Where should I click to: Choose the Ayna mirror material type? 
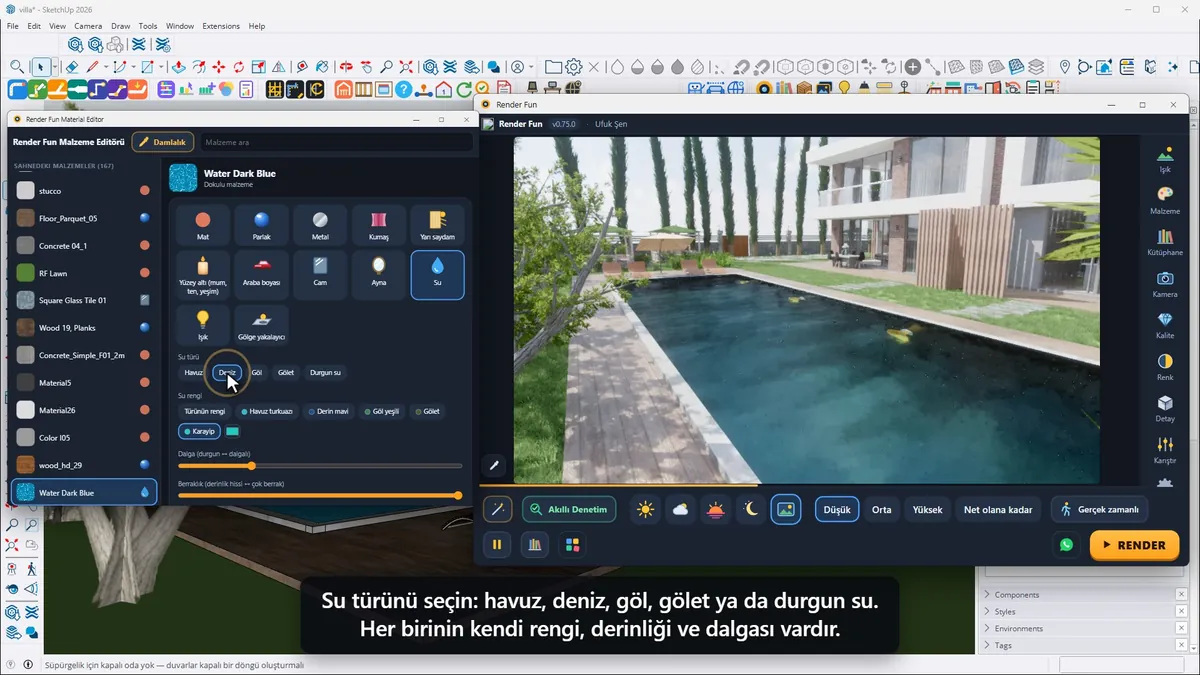[x=379, y=275]
